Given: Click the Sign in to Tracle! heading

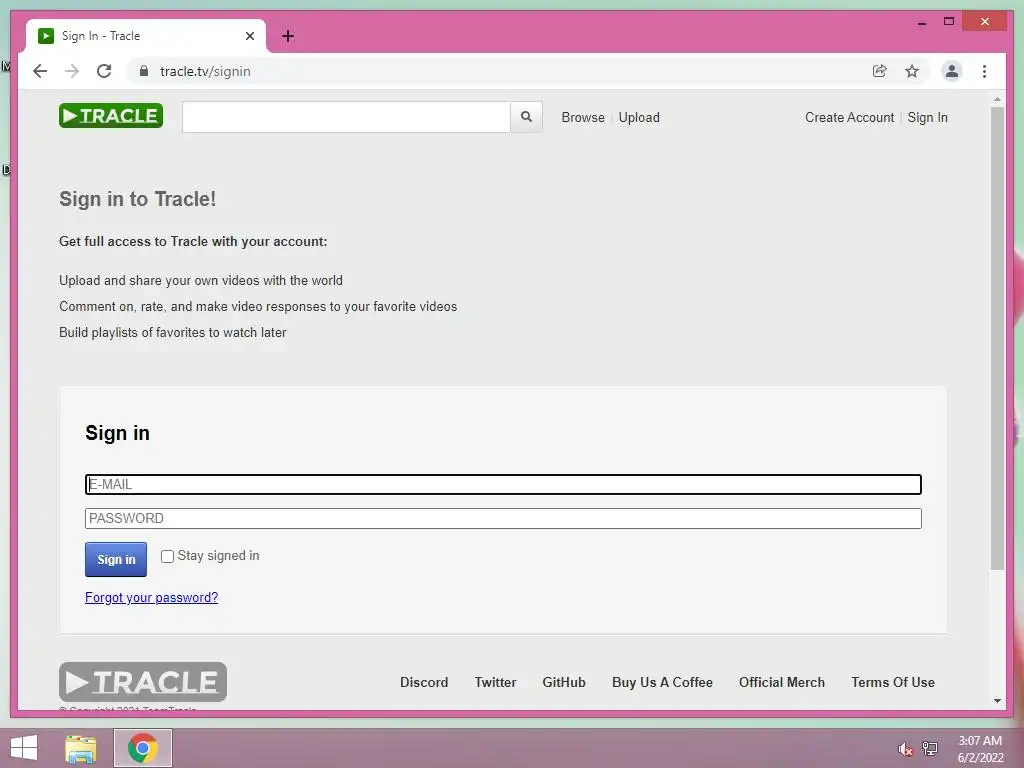Looking at the screenshot, I should pos(138,199).
